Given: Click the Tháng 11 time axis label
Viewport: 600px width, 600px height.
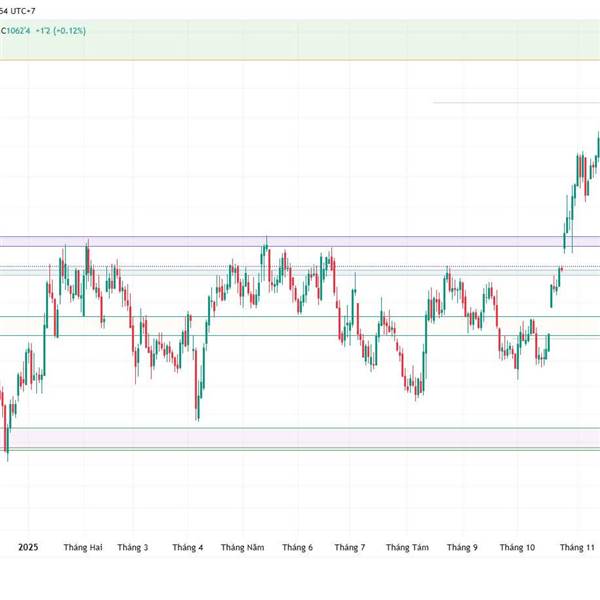Looking at the screenshot, I should point(577,547).
